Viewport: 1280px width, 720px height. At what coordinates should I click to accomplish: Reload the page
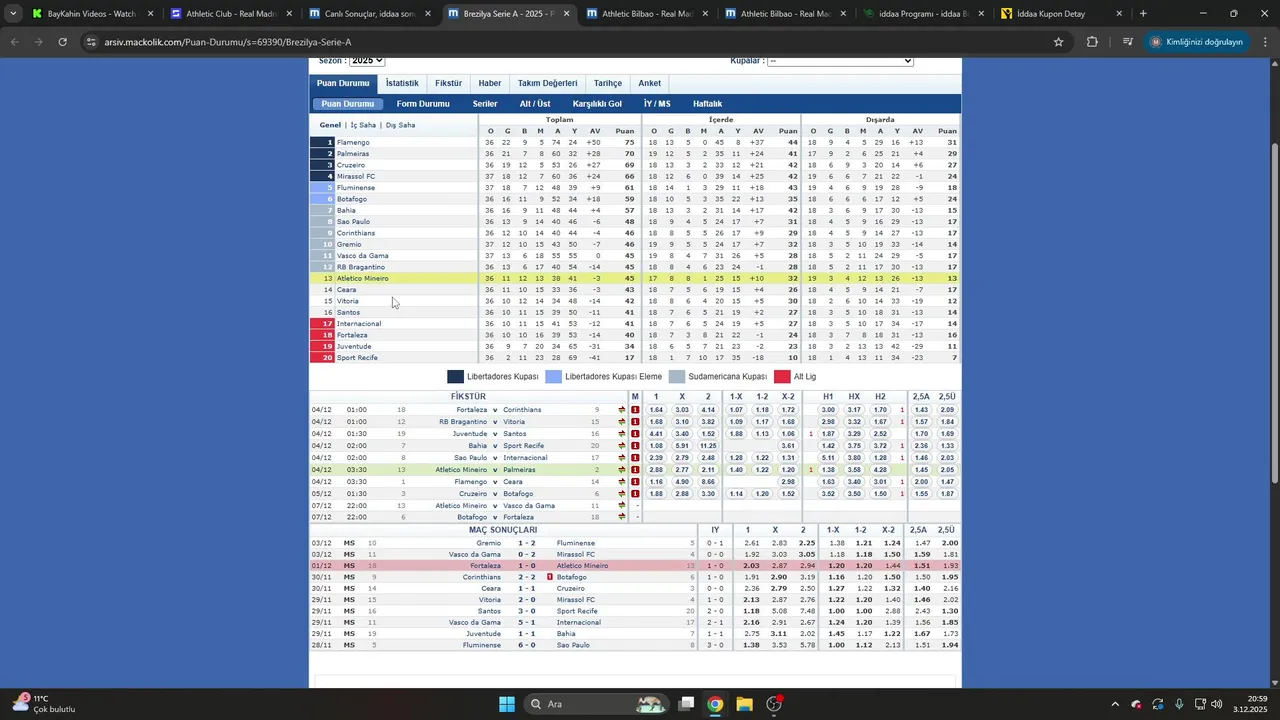coord(62,42)
